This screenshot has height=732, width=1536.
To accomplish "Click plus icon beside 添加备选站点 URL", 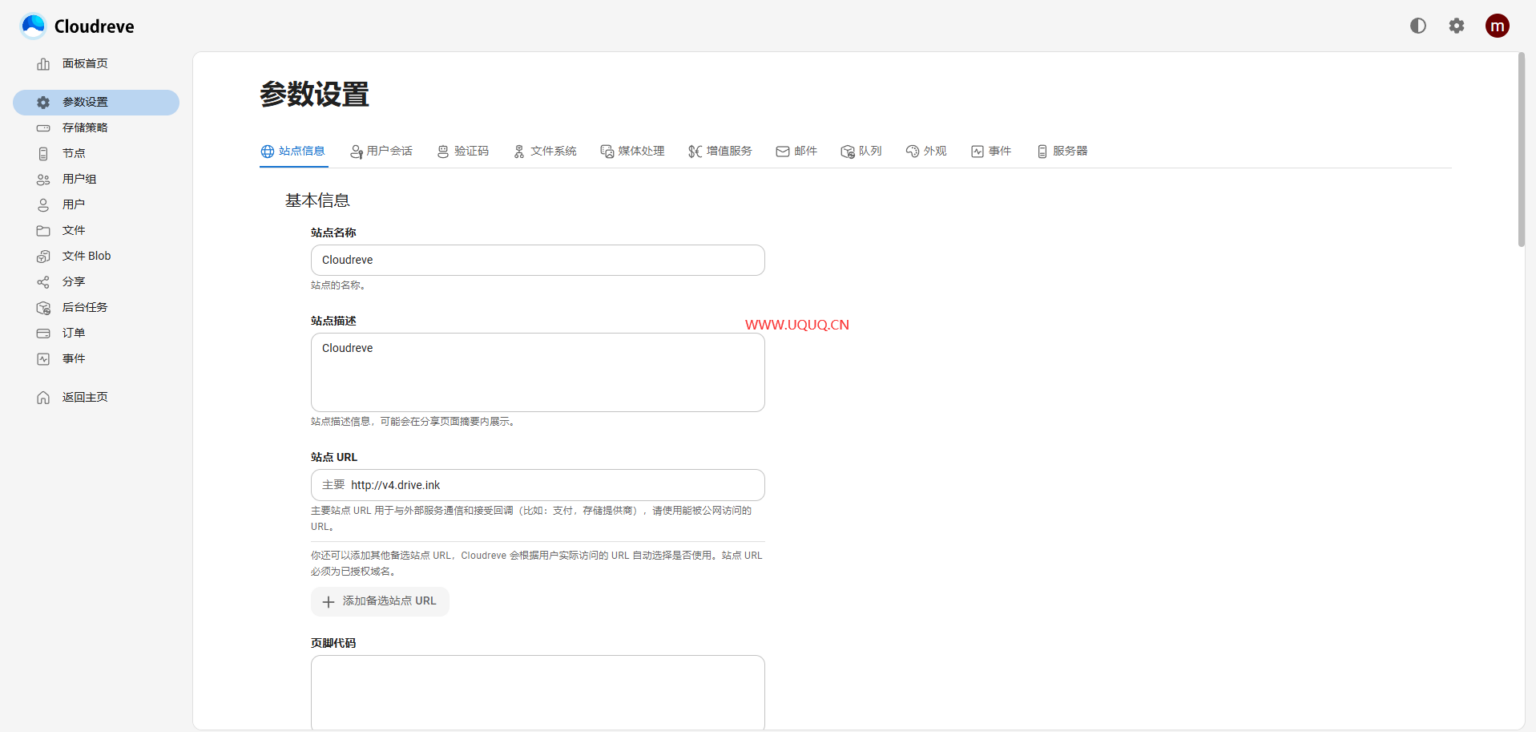I will click(x=328, y=601).
